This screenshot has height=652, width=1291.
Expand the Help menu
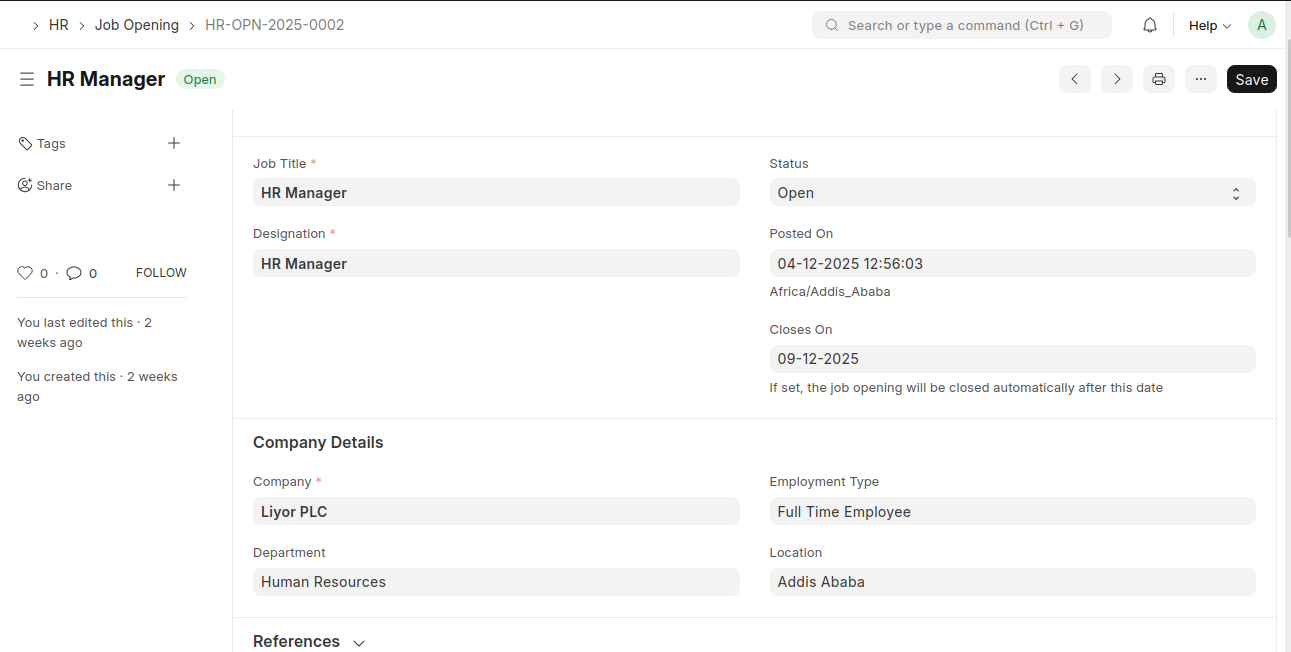tap(1209, 26)
